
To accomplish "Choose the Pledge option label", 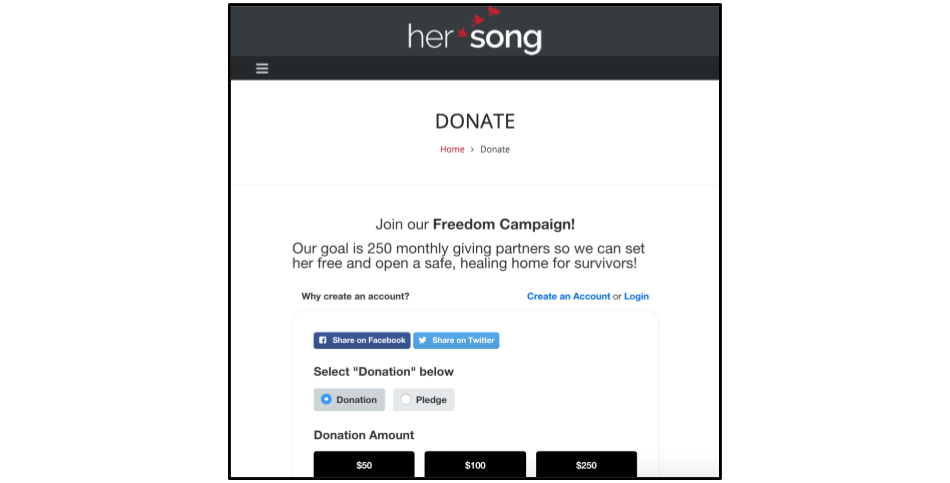I will pos(431,400).
